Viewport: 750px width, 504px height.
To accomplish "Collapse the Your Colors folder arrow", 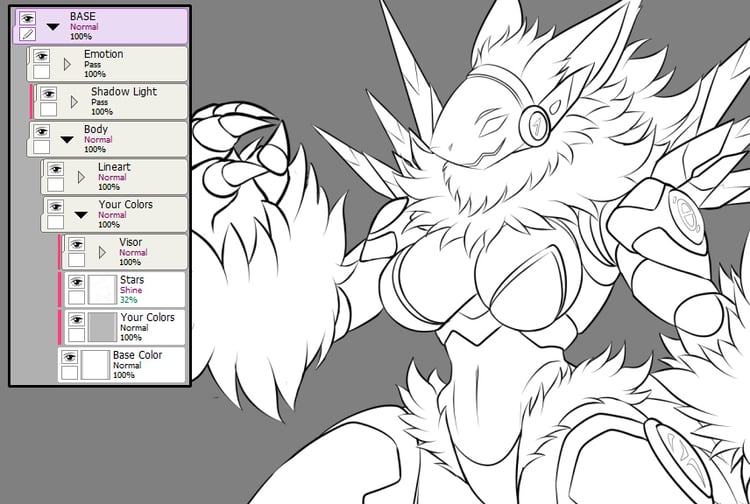I will pyautogui.click(x=81, y=215).
